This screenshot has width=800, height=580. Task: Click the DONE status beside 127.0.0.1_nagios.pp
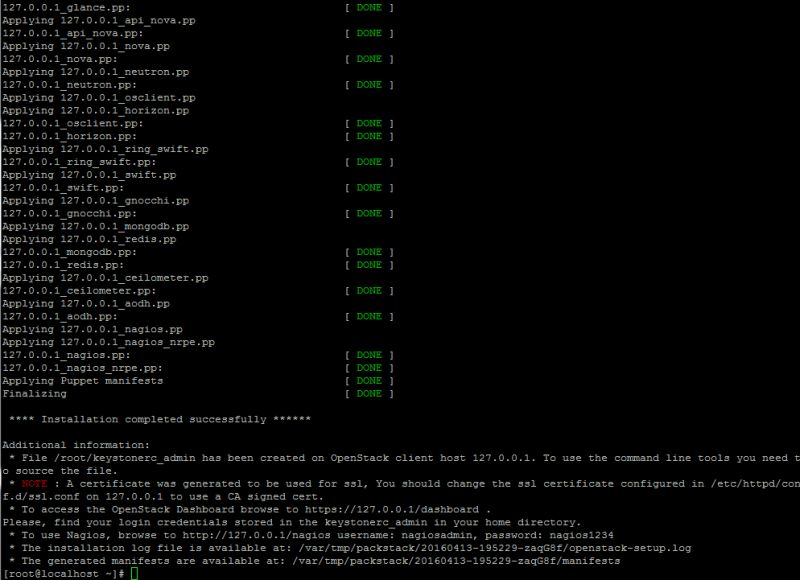[x=370, y=356]
